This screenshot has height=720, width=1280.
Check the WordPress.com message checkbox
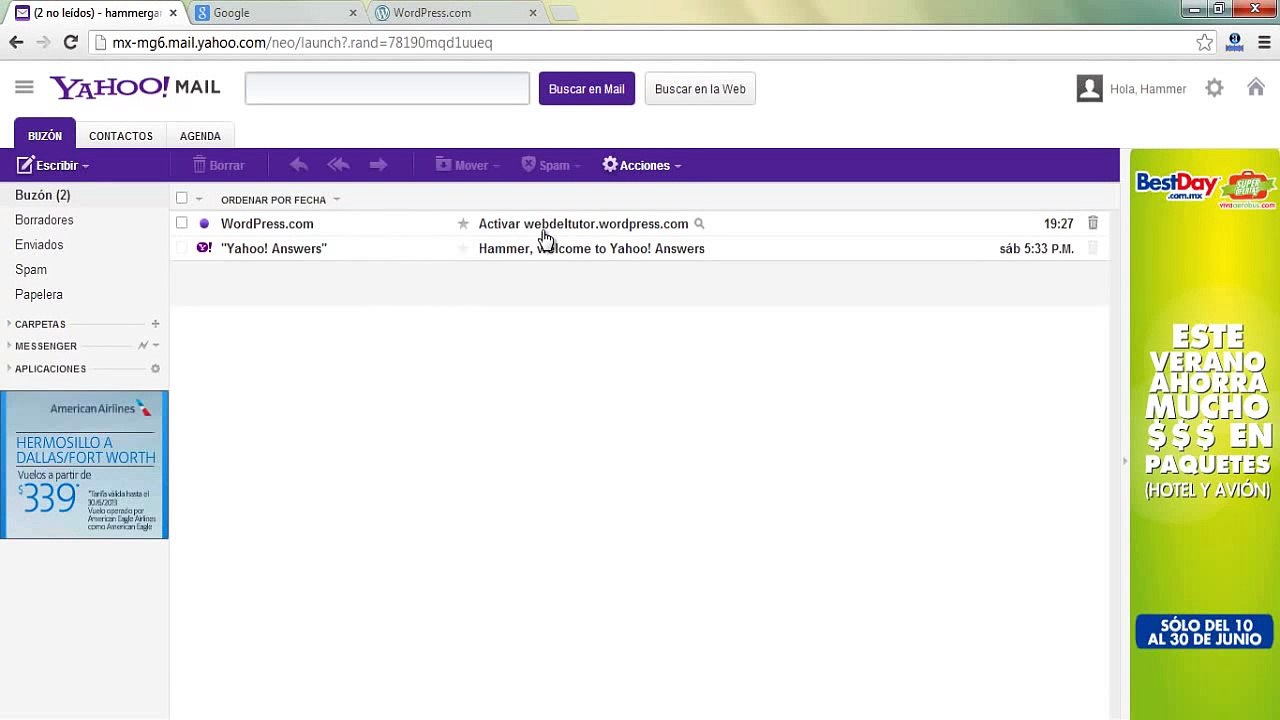pos(181,223)
